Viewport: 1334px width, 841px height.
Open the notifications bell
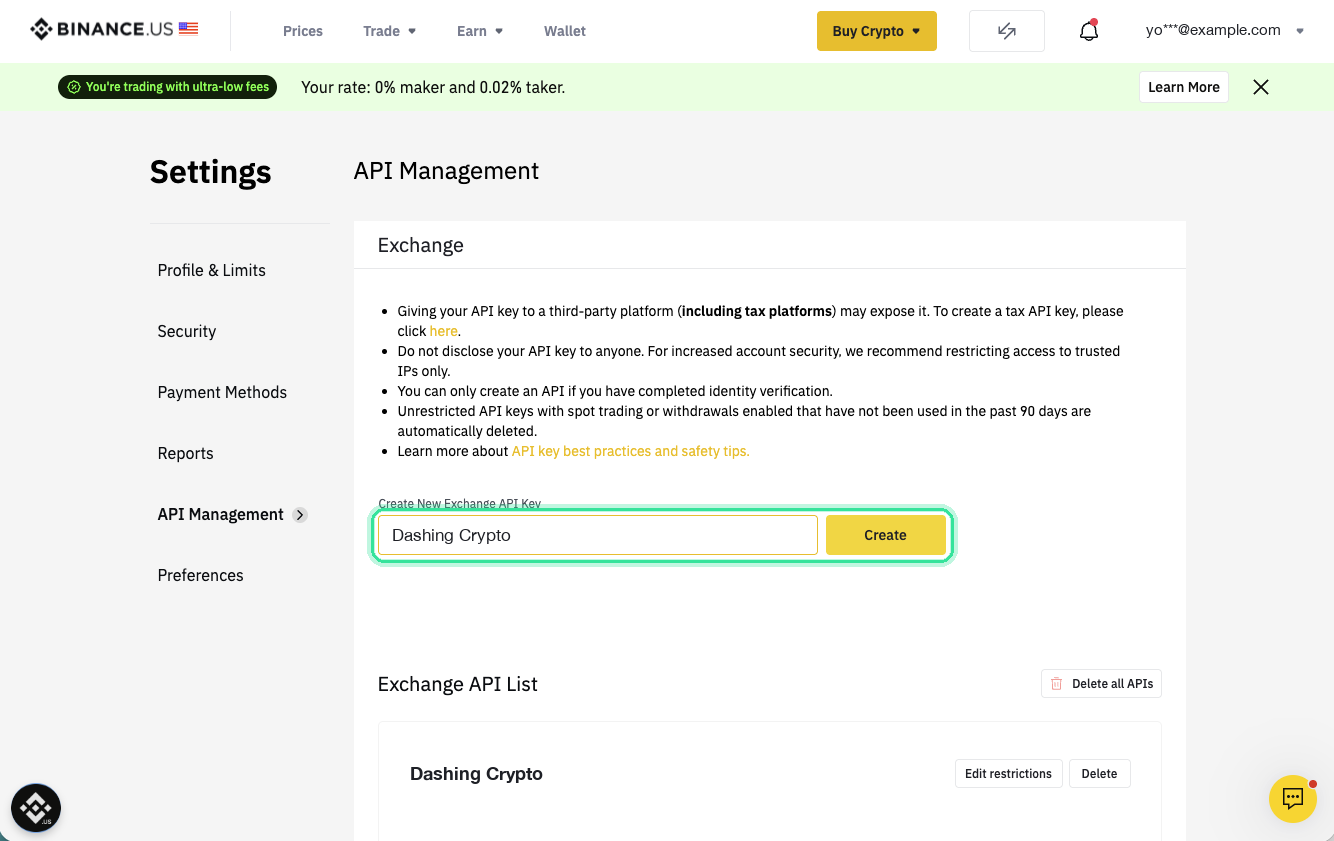(1089, 31)
